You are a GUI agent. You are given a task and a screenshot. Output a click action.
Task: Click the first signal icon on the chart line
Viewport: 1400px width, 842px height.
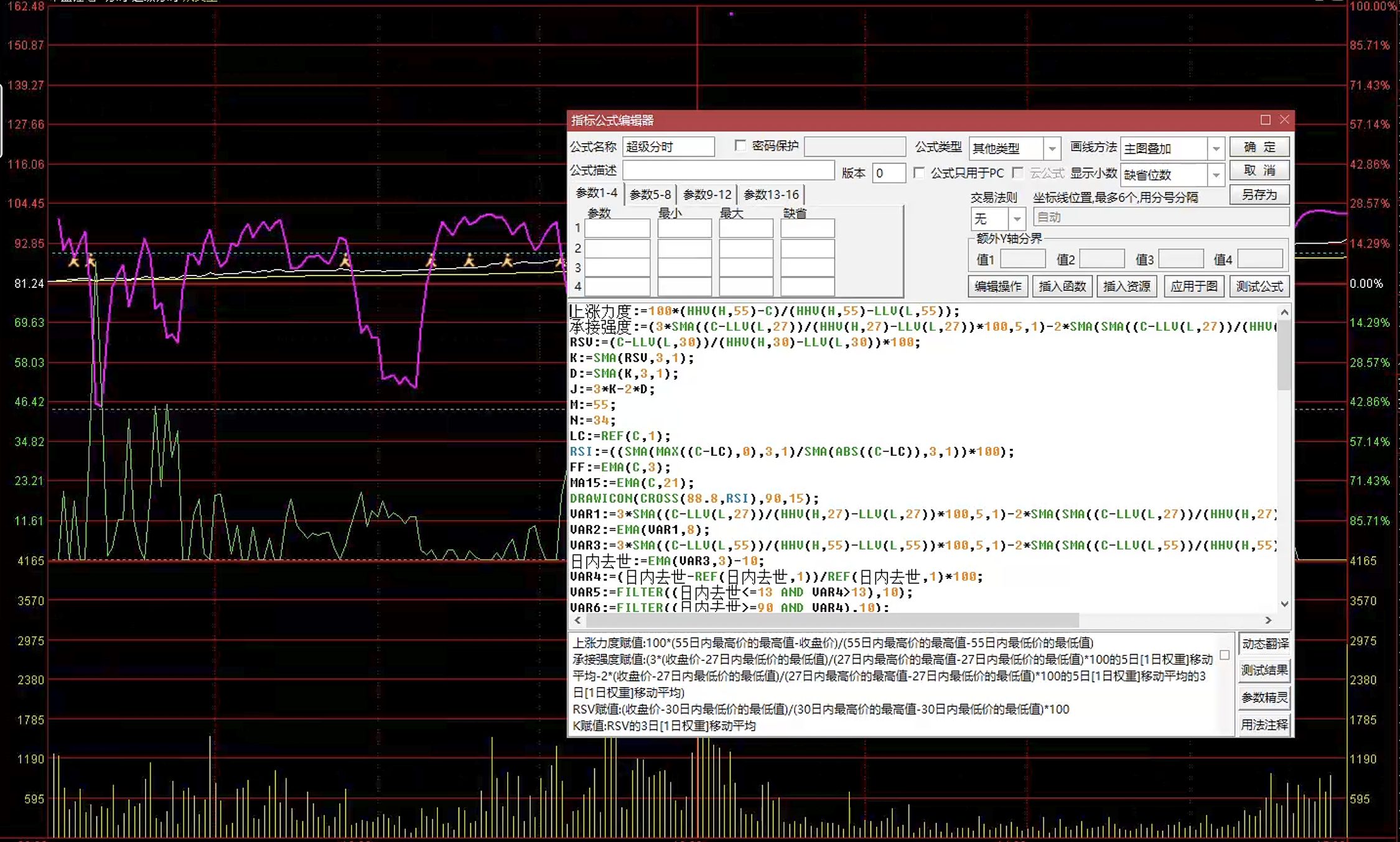pyautogui.click(x=73, y=260)
